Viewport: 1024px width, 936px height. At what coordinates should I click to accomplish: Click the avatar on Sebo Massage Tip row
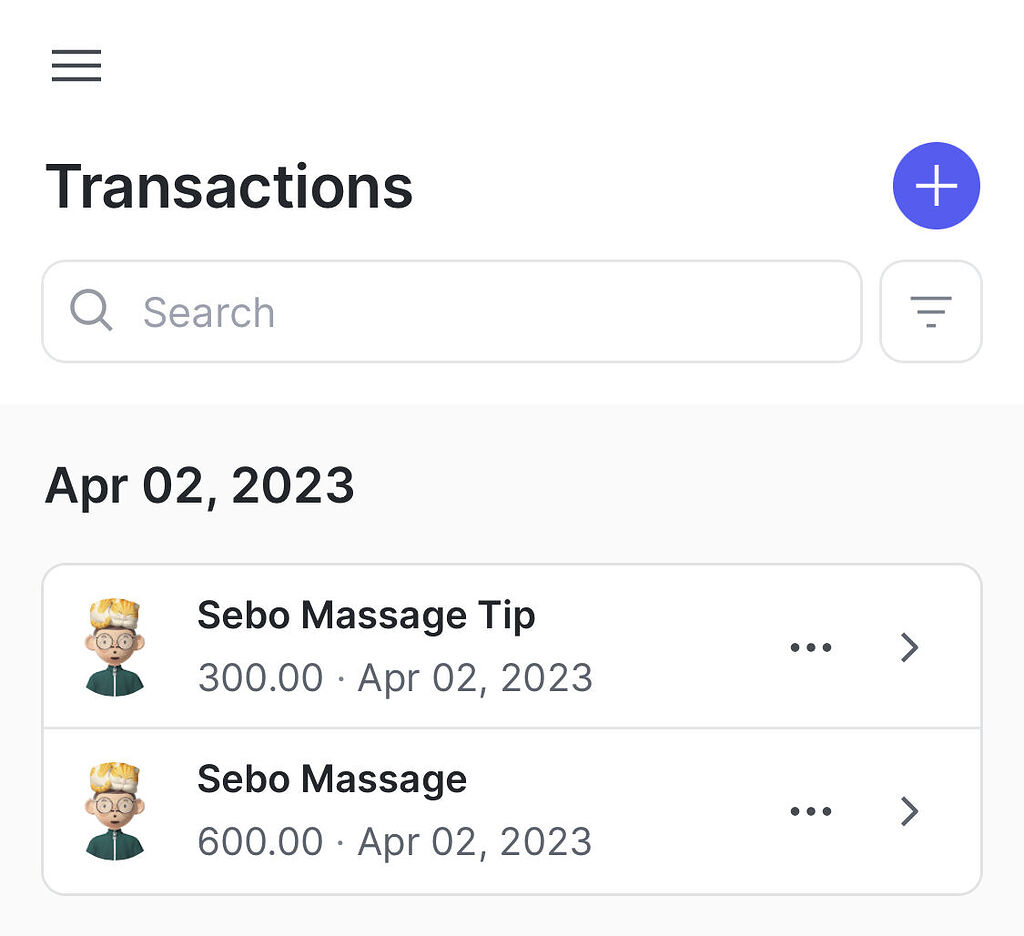click(116, 646)
